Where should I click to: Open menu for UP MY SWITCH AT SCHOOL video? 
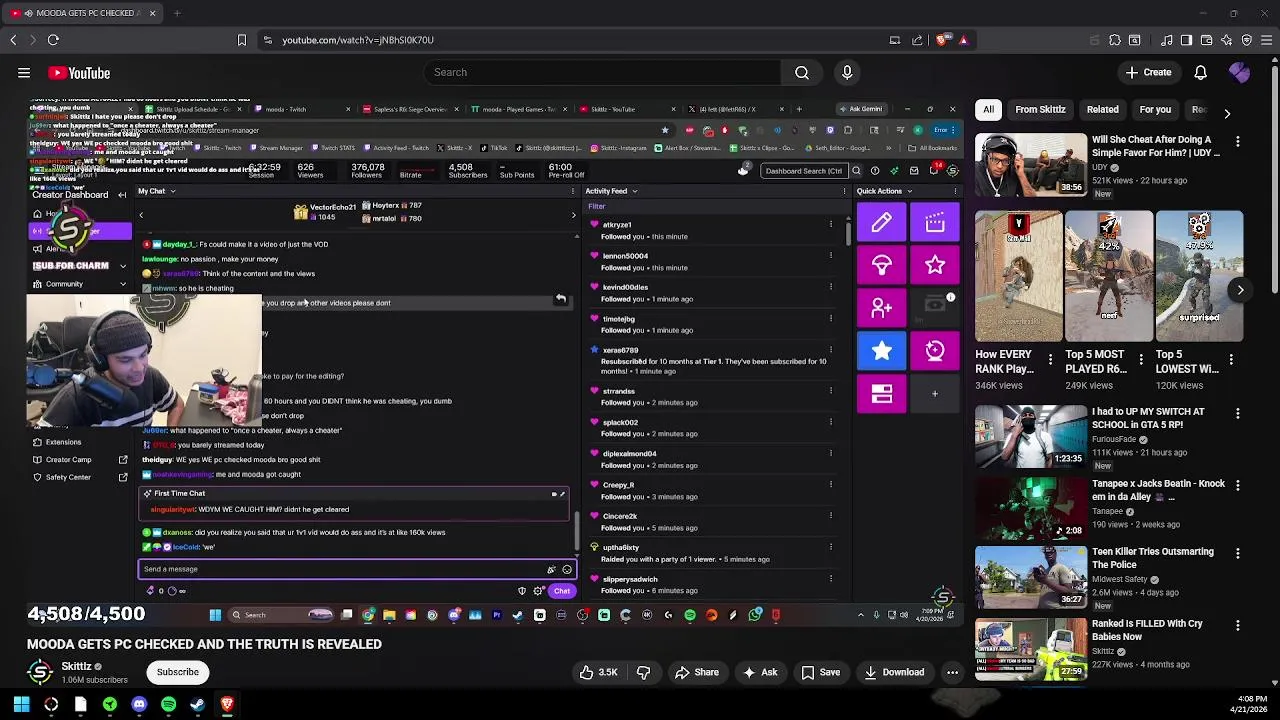(1238, 414)
